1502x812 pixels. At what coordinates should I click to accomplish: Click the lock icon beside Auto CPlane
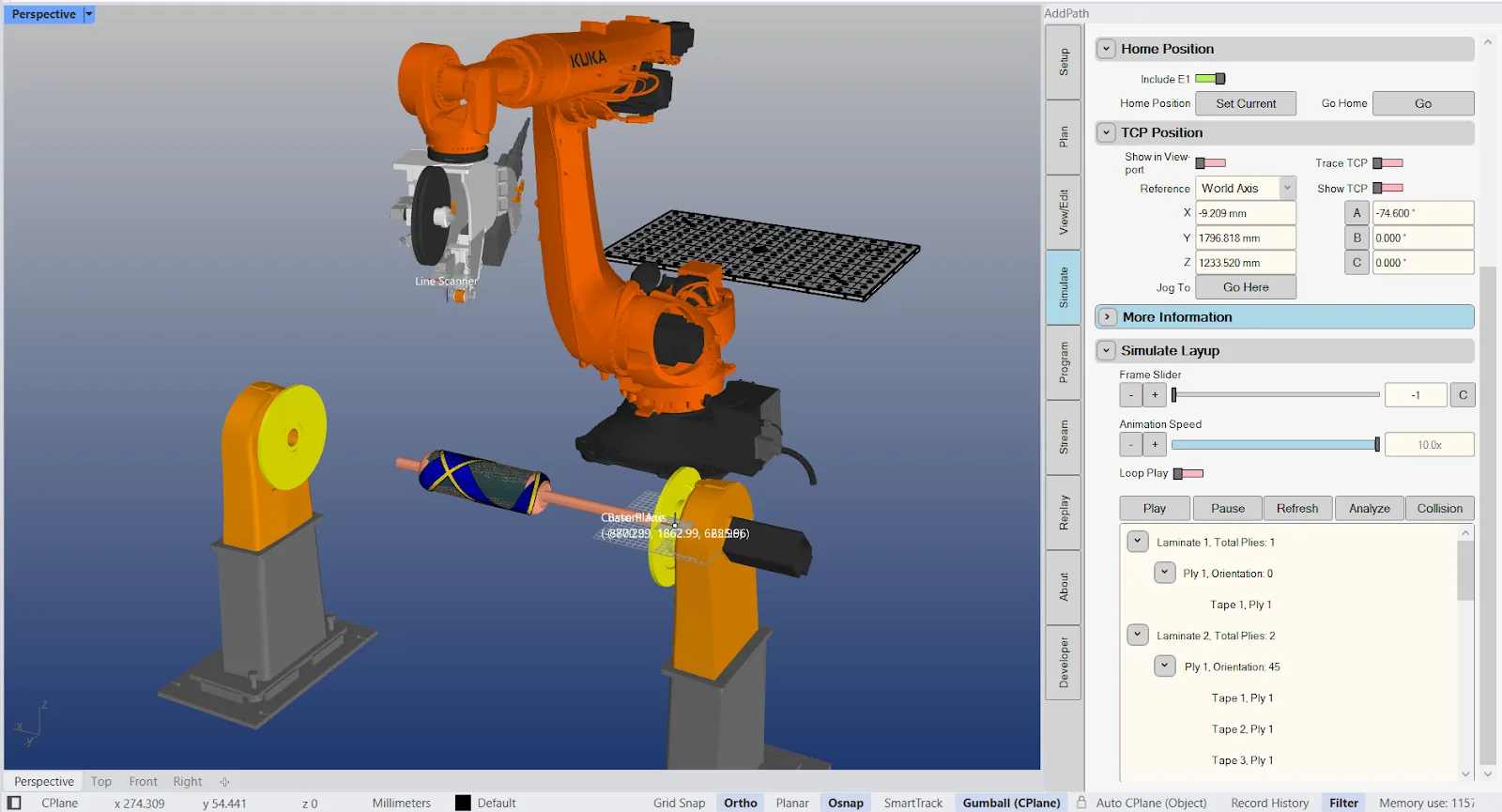pos(1081,803)
